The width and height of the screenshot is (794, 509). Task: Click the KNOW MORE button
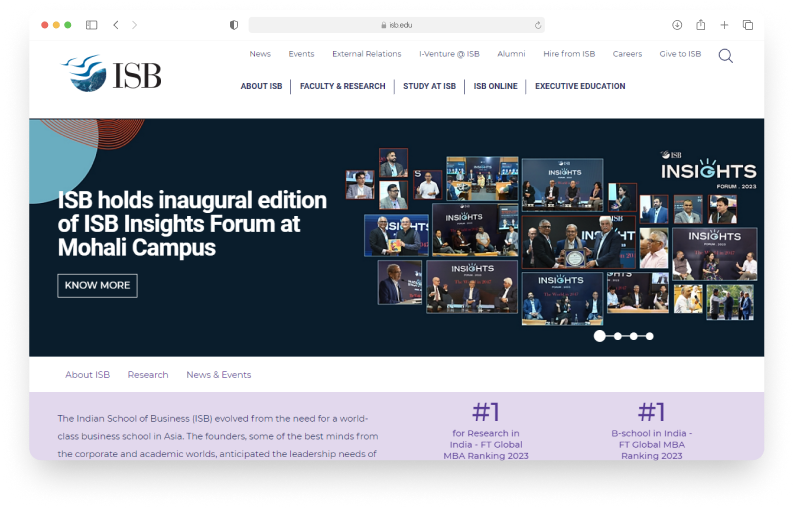97,286
